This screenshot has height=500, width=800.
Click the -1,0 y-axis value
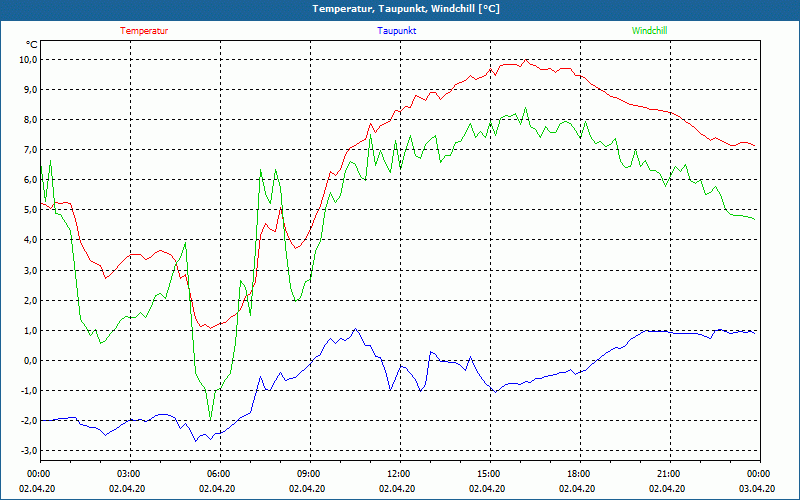[30, 391]
